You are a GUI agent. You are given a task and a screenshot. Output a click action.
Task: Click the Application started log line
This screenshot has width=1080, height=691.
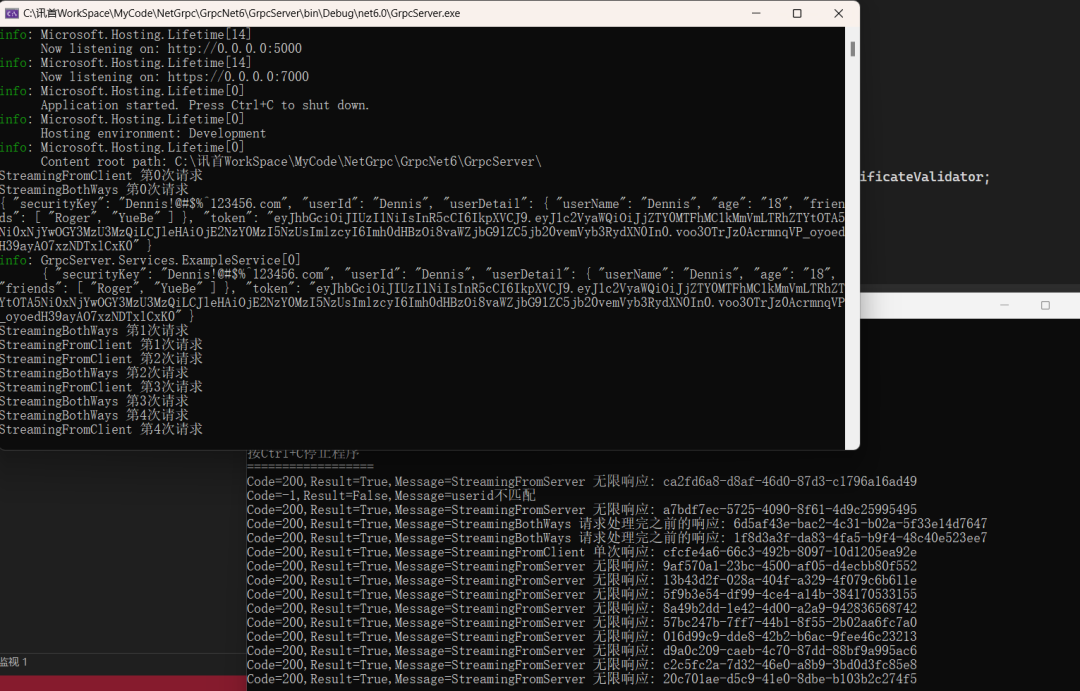[205, 105]
